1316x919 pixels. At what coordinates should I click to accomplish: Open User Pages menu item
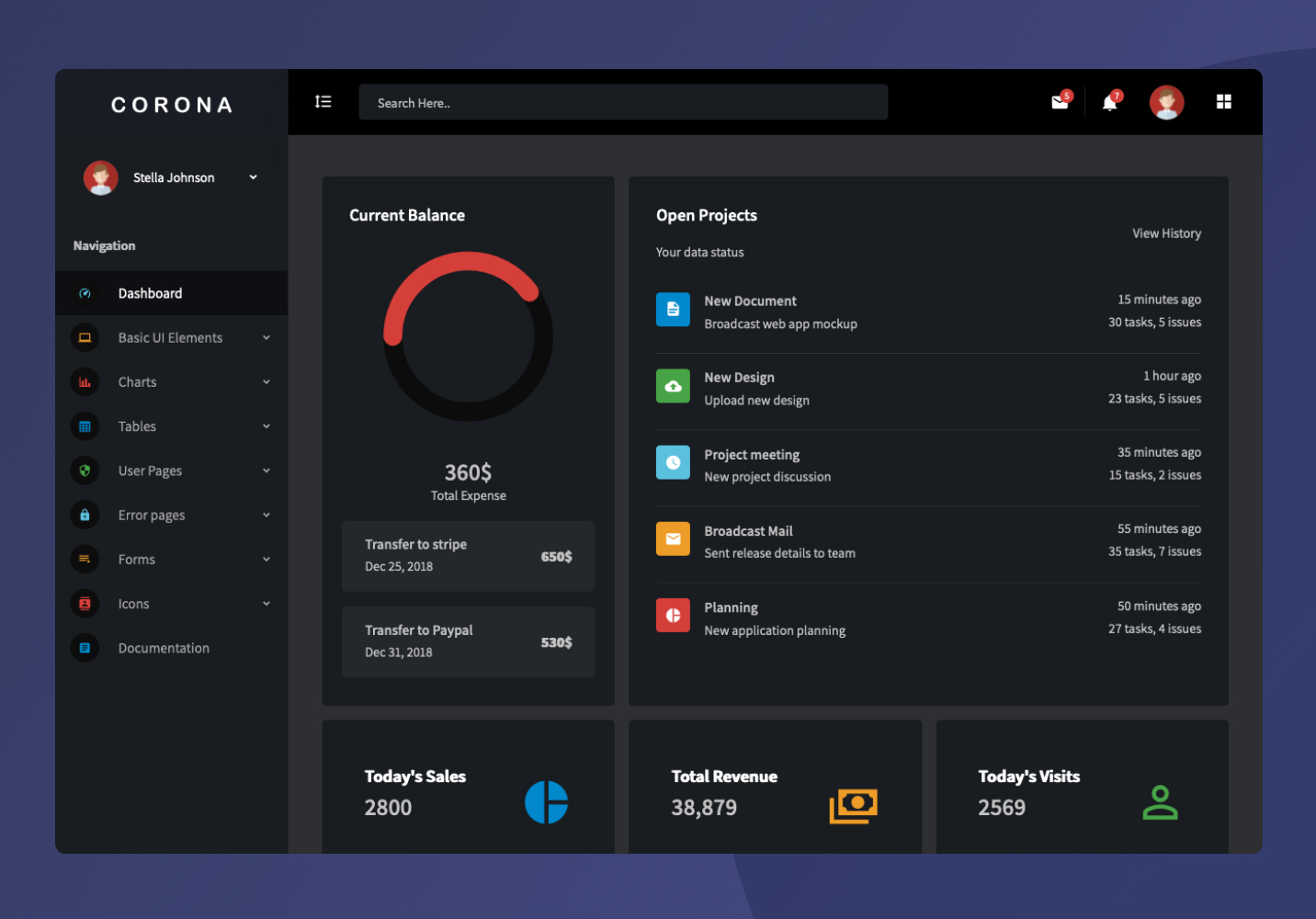172,471
